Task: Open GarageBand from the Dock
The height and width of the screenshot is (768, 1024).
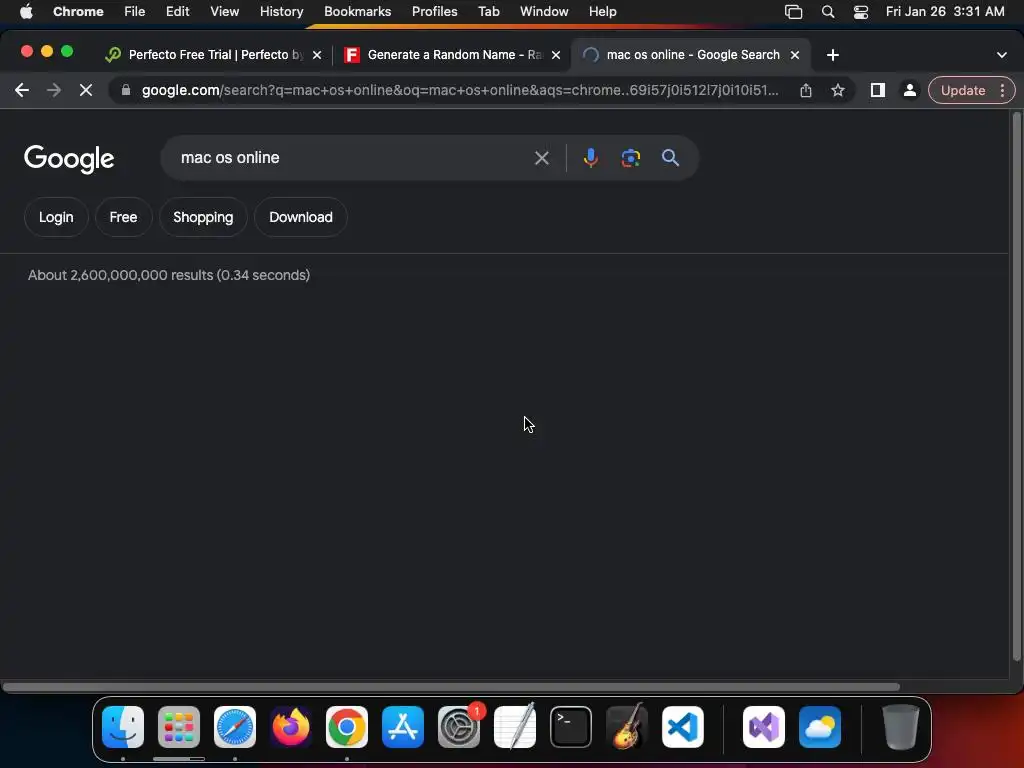Action: (627, 727)
